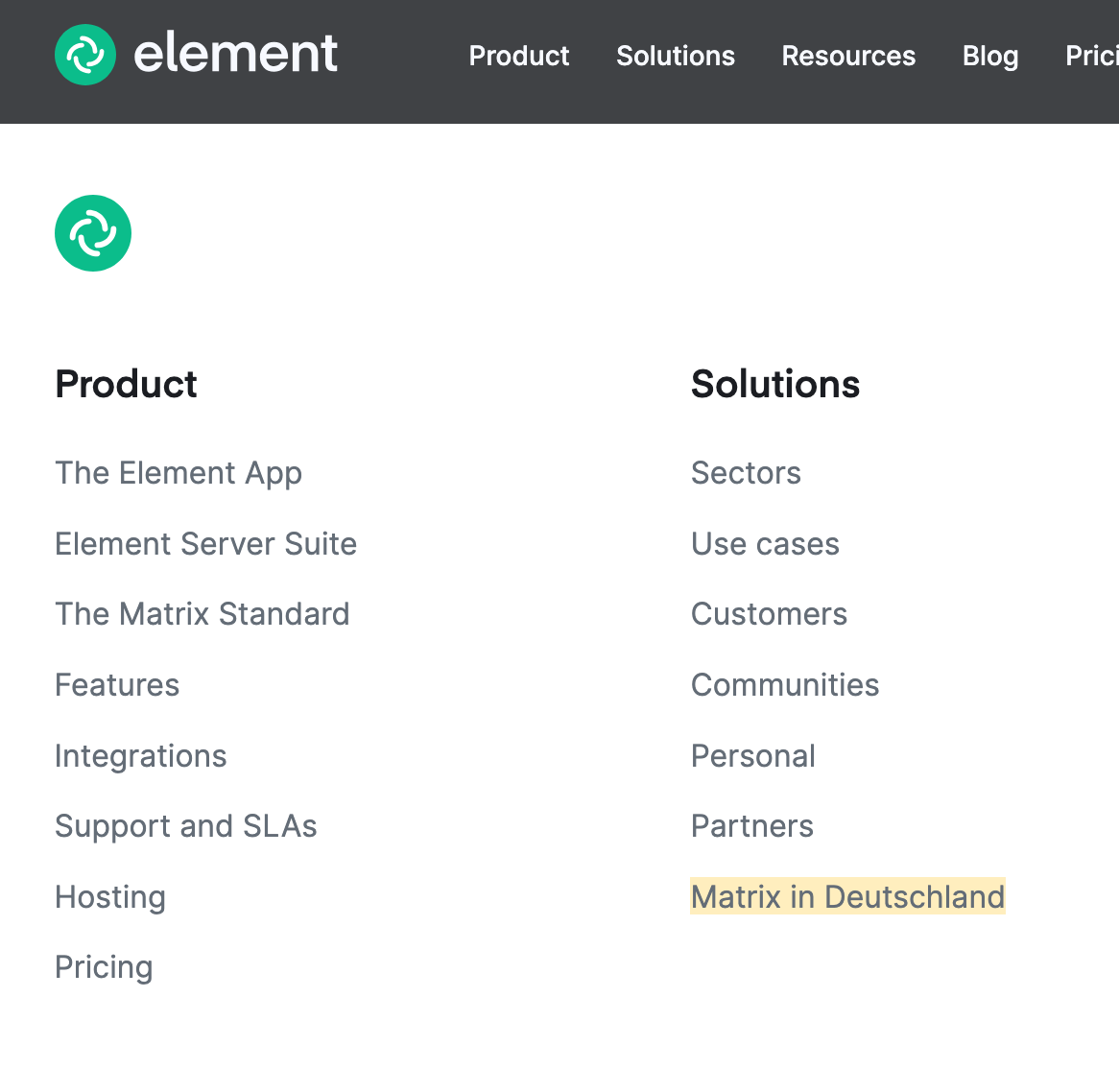Open the Element Server Suite link
The image size is (1119, 1092).
[205, 544]
